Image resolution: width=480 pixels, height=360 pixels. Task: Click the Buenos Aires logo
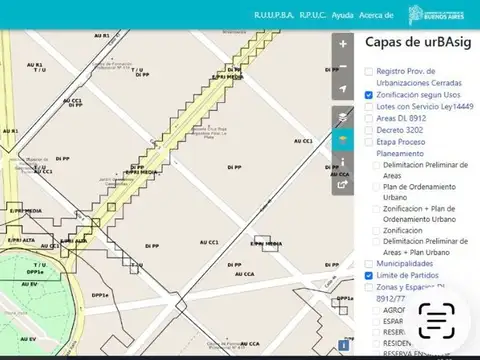pyautogui.click(x=436, y=15)
